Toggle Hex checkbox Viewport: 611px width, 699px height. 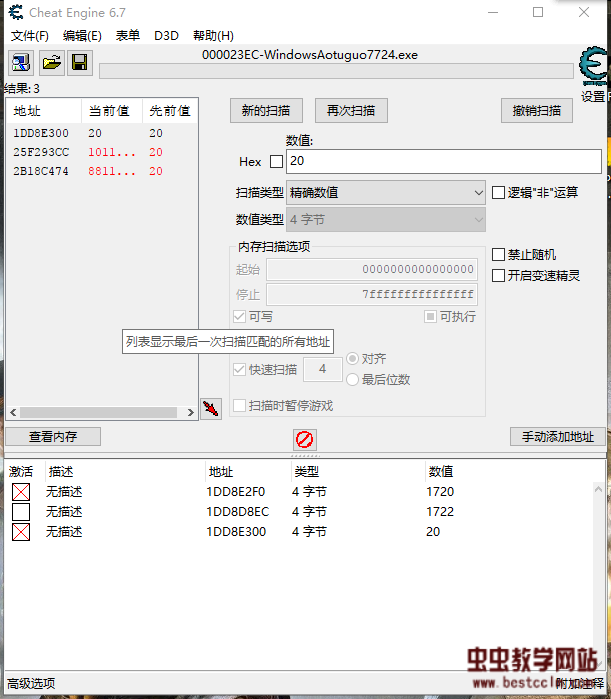click(276, 161)
